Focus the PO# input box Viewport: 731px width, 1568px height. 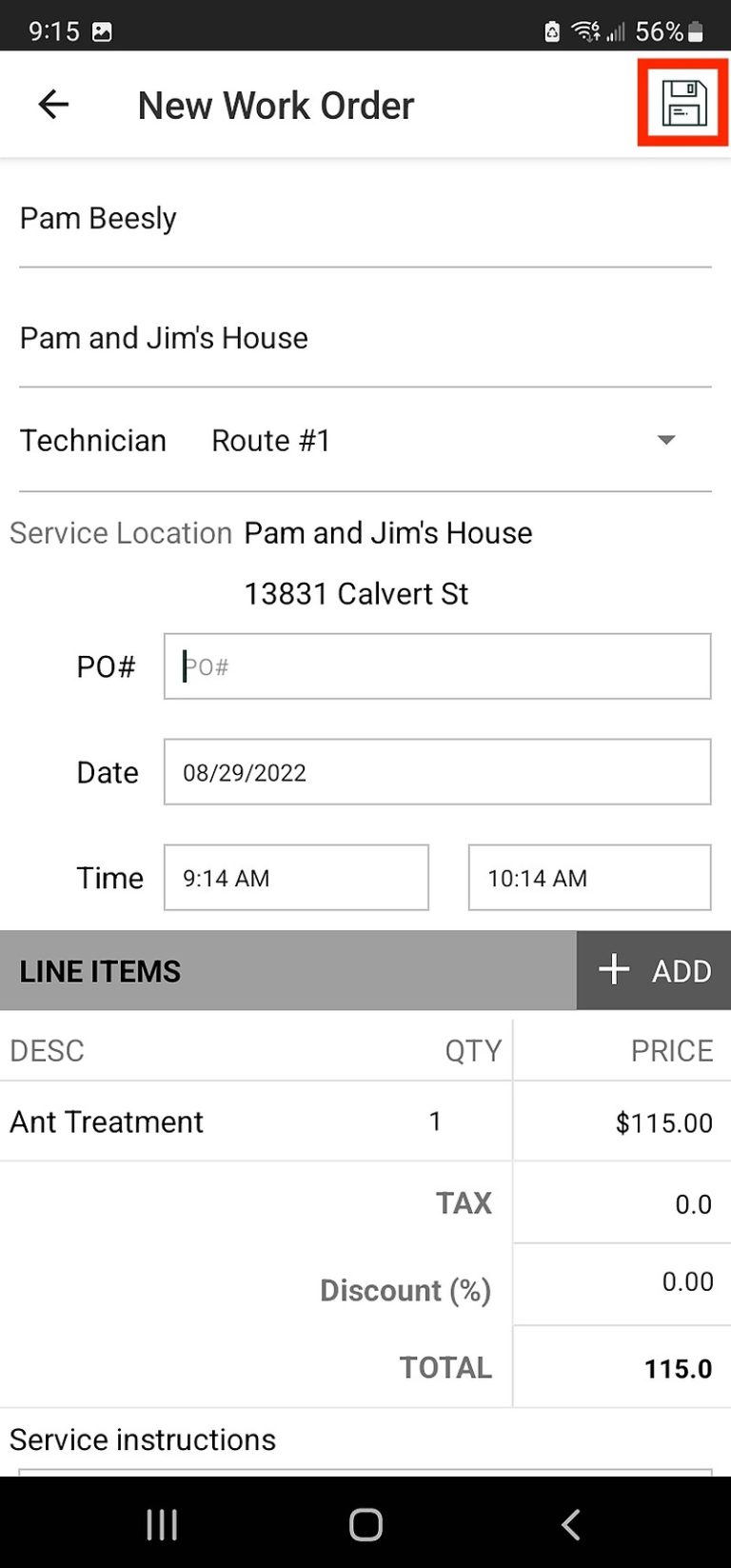pyautogui.click(x=437, y=666)
